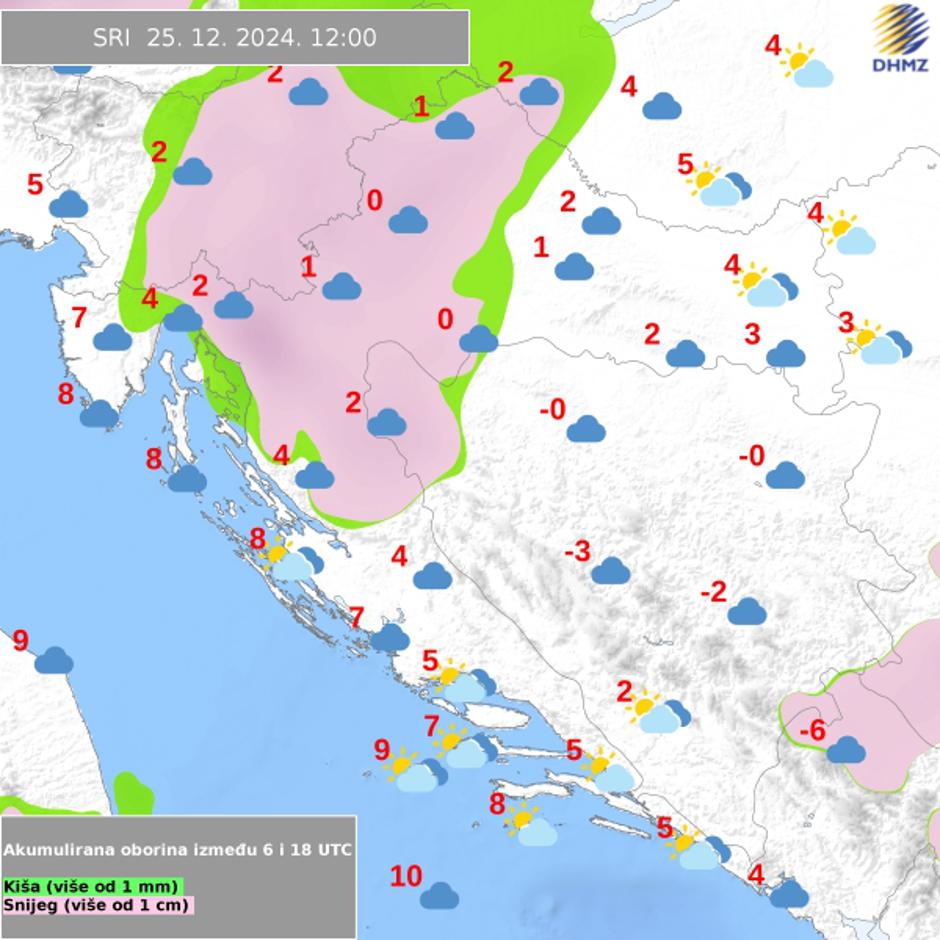This screenshot has height=940, width=940.
Task: Click the red -3 temperature label
Action: click(x=577, y=552)
